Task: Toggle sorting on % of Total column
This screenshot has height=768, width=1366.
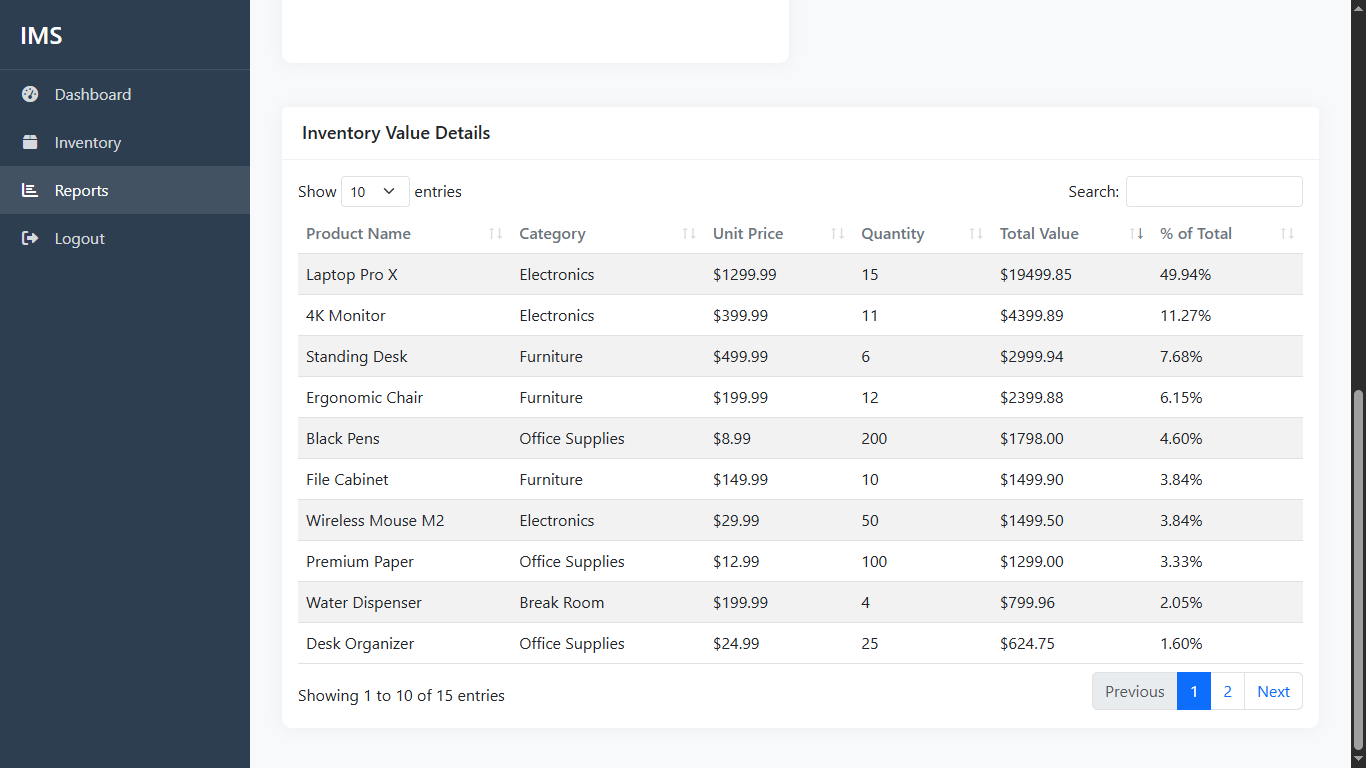Action: 1287,234
